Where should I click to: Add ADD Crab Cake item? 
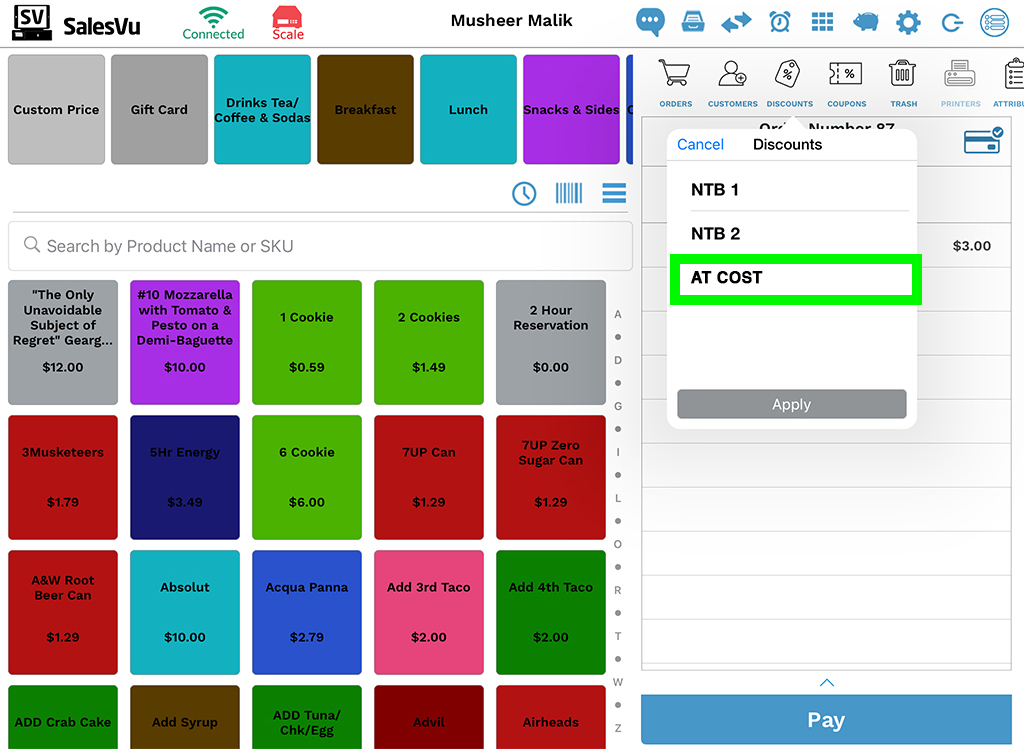(63, 717)
